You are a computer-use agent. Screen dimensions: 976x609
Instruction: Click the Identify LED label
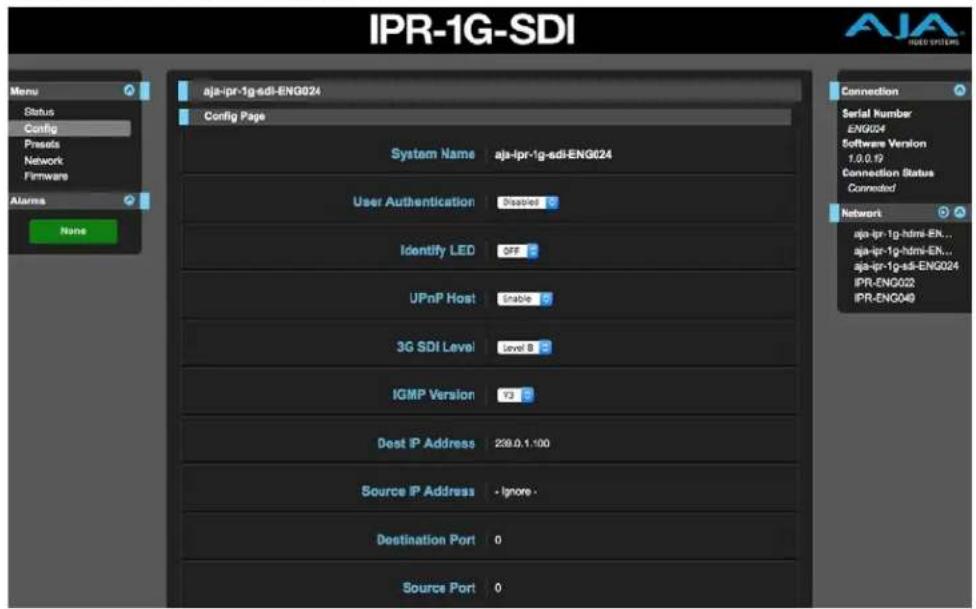click(438, 250)
